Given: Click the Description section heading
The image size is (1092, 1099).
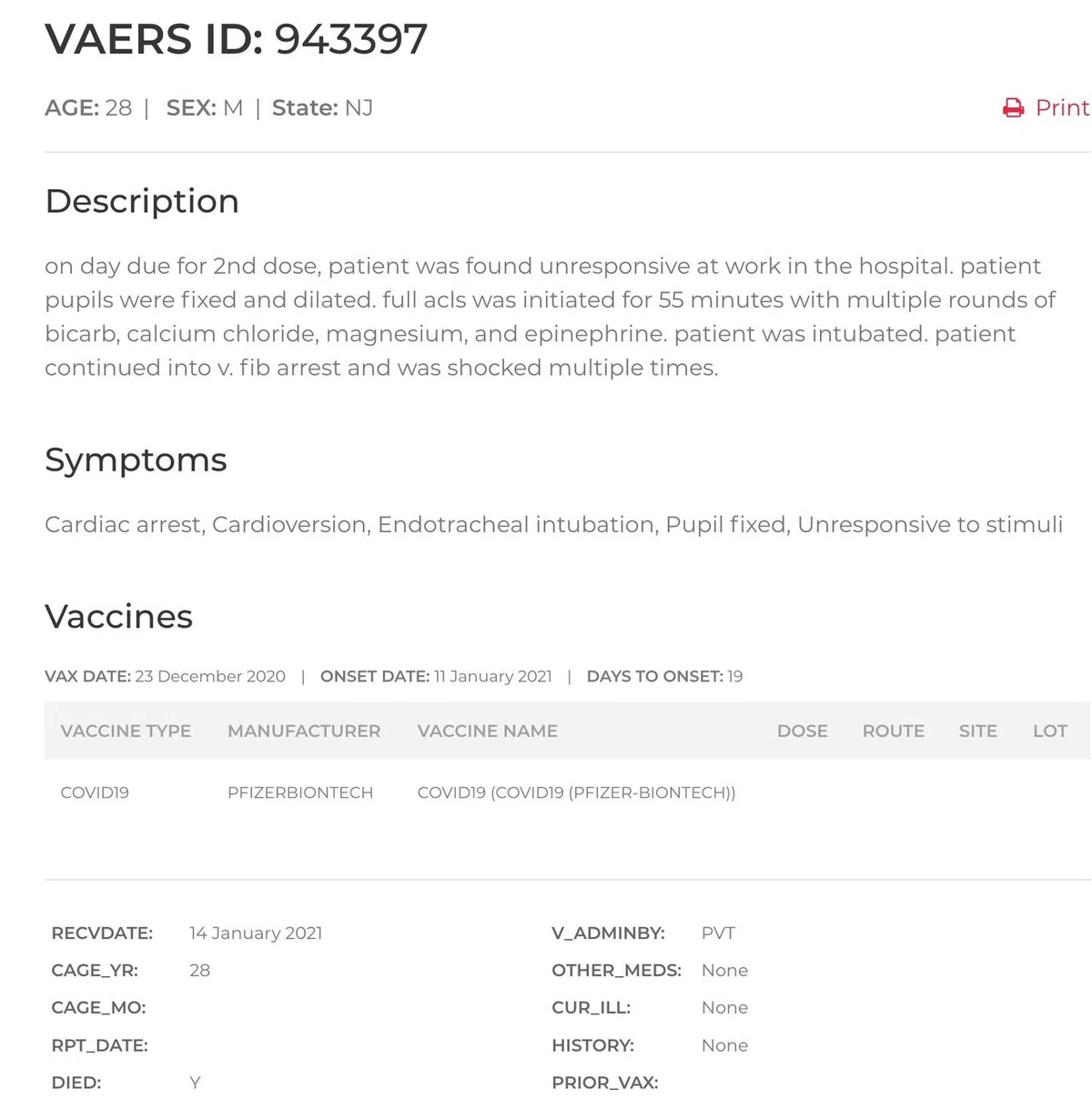Looking at the screenshot, I should click(142, 201).
